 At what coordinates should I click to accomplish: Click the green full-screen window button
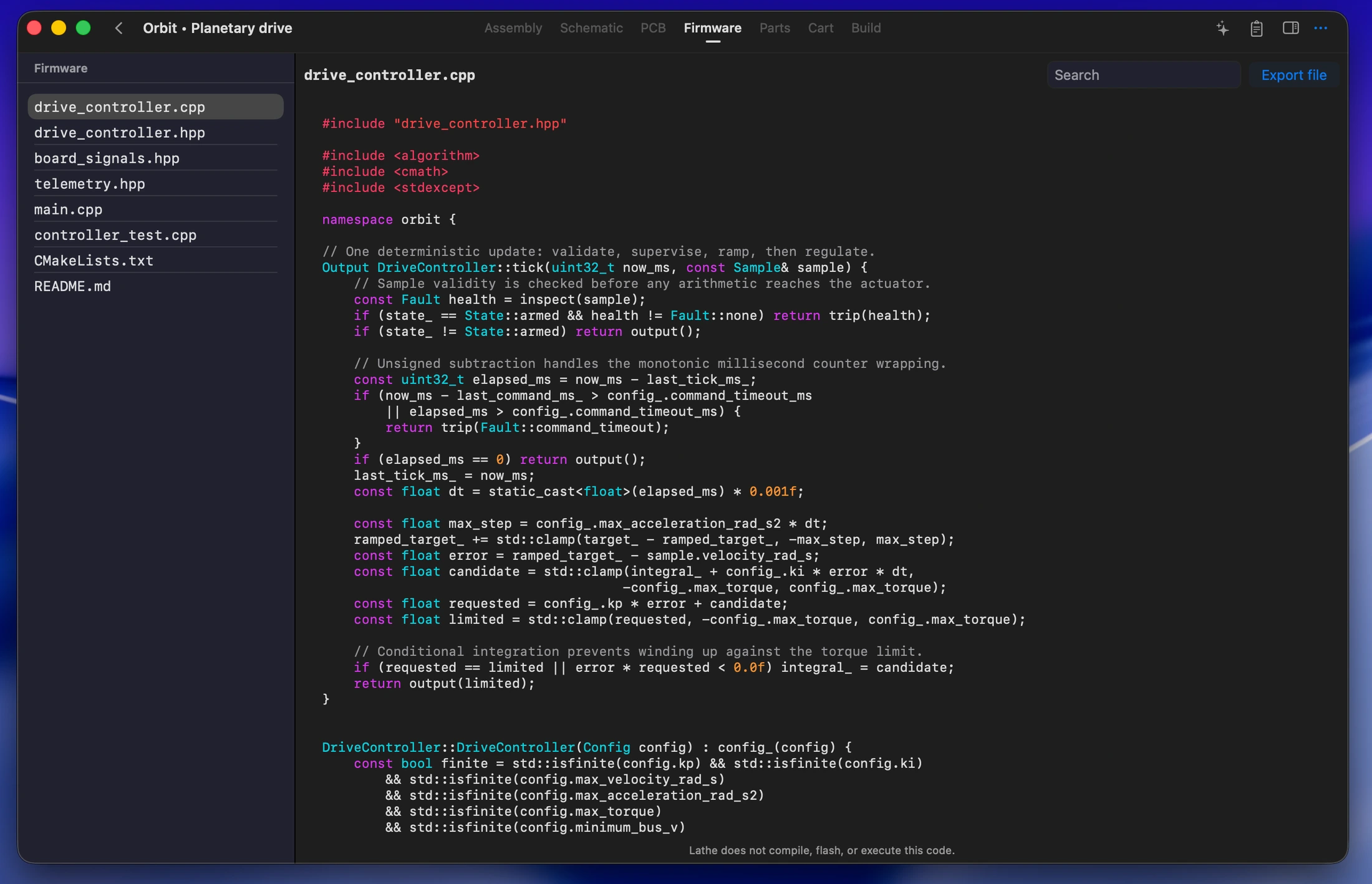click(83, 28)
